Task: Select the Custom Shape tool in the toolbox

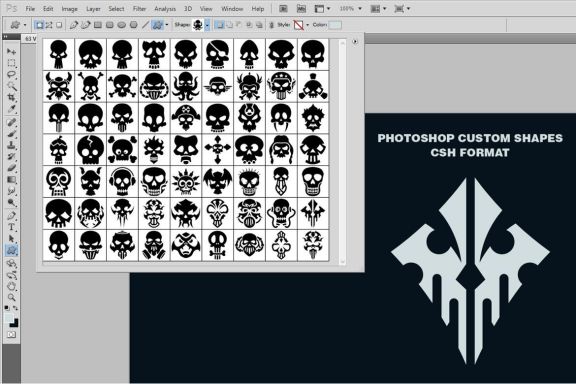Action: pyautogui.click(x=11, y=250)
